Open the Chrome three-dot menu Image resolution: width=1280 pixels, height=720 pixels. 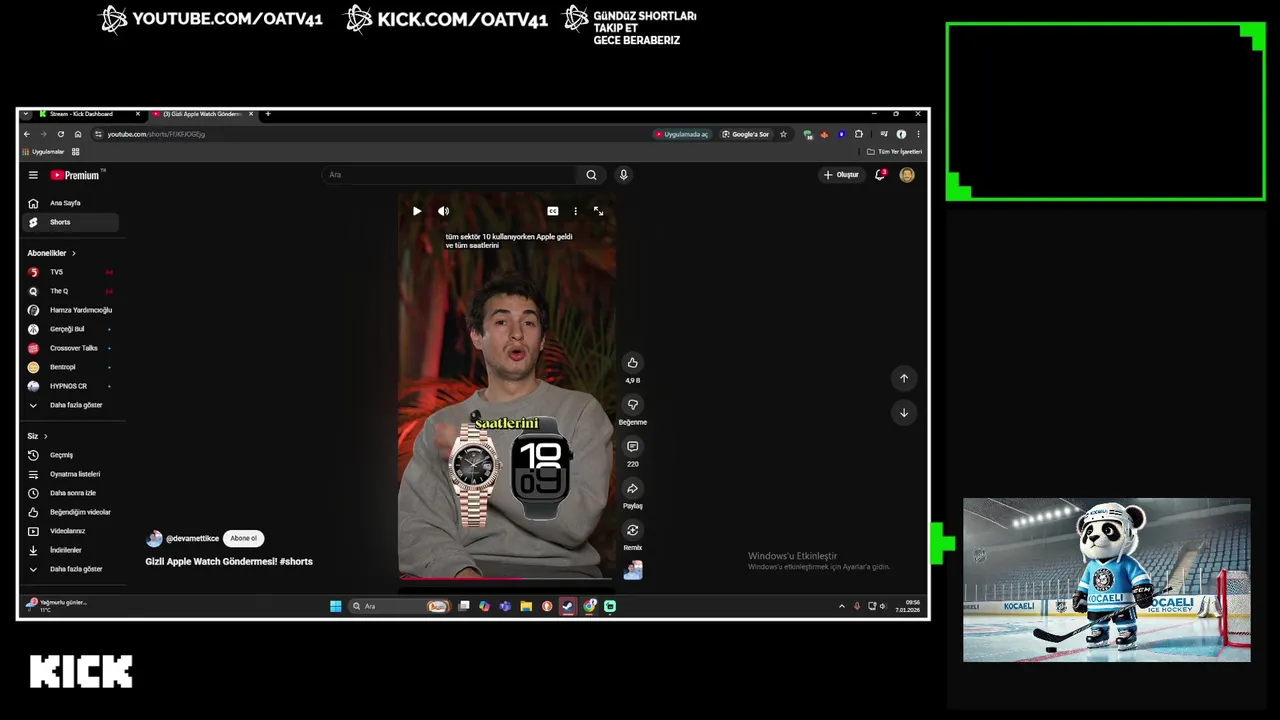pyautogui.click(x=918, y=134)
